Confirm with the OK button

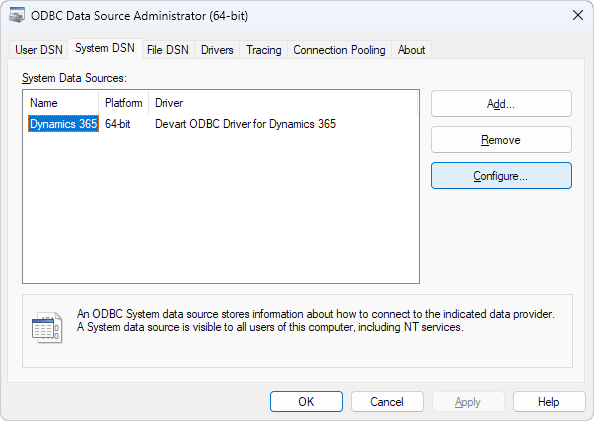pyautogui.click(x=306, y=402)
